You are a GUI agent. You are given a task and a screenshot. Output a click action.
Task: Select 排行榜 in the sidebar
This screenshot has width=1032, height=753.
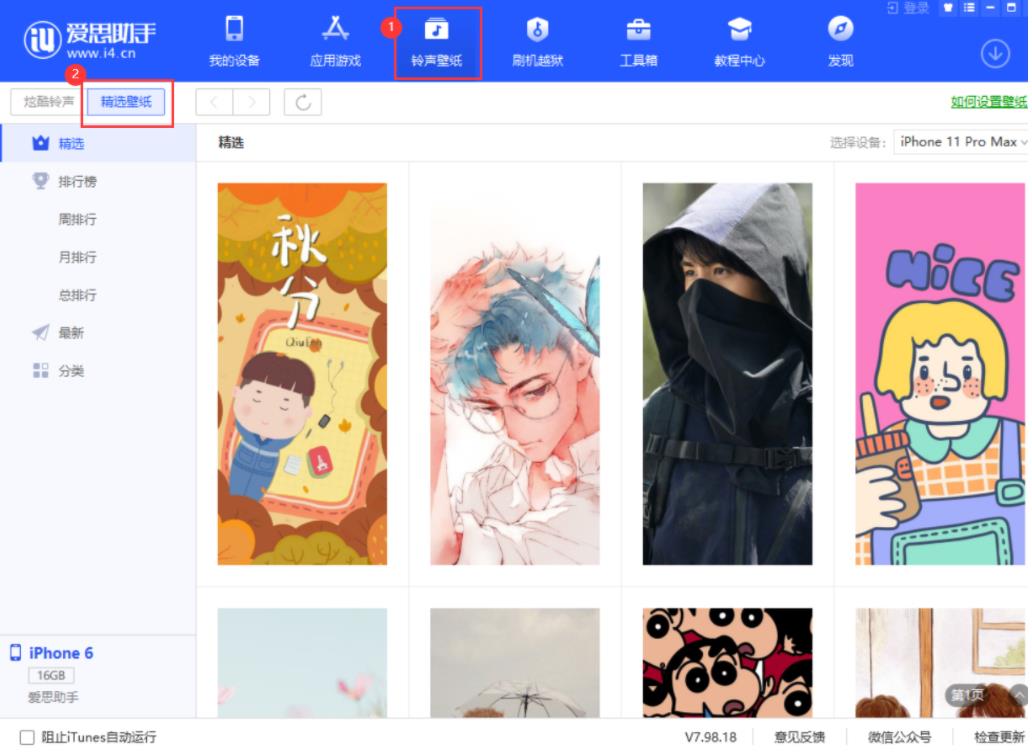coord(77,182)
